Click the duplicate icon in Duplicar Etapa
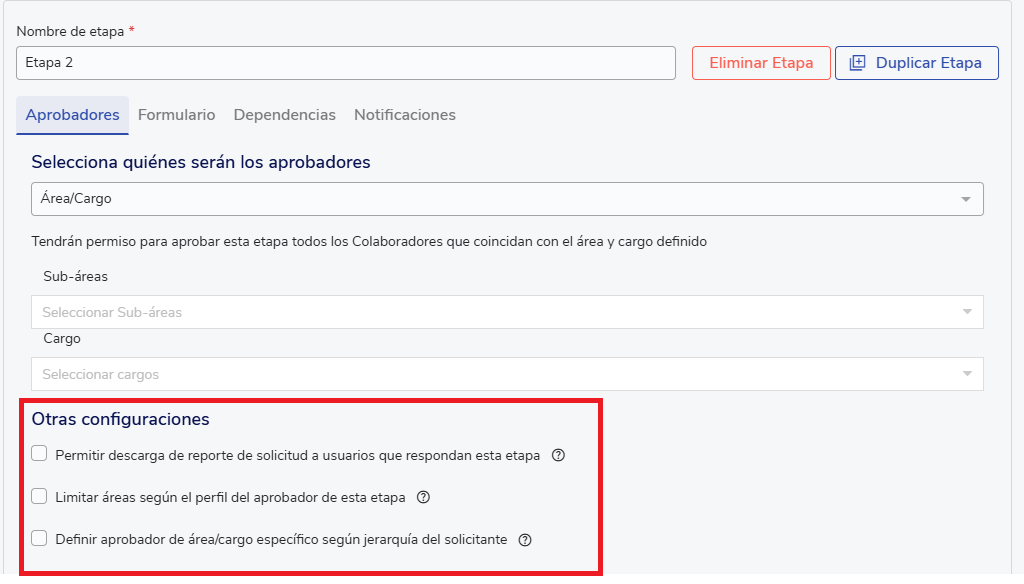The image size is (1024, 584). tap(857, 63)
